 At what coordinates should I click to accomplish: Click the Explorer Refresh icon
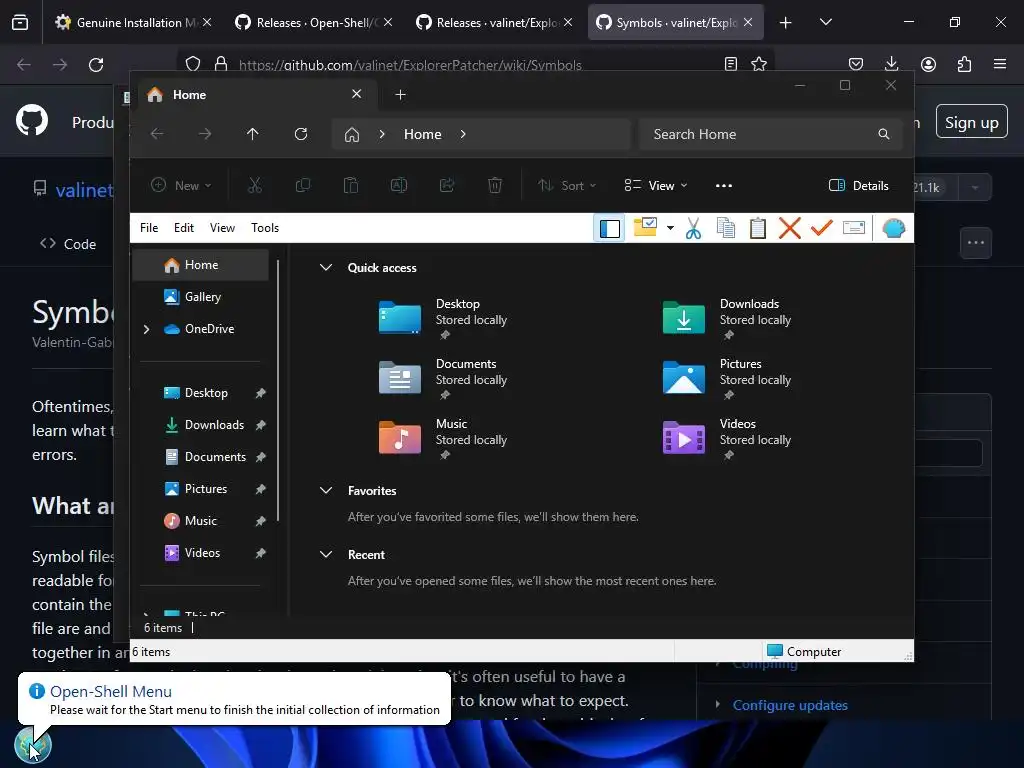[300, 134]
